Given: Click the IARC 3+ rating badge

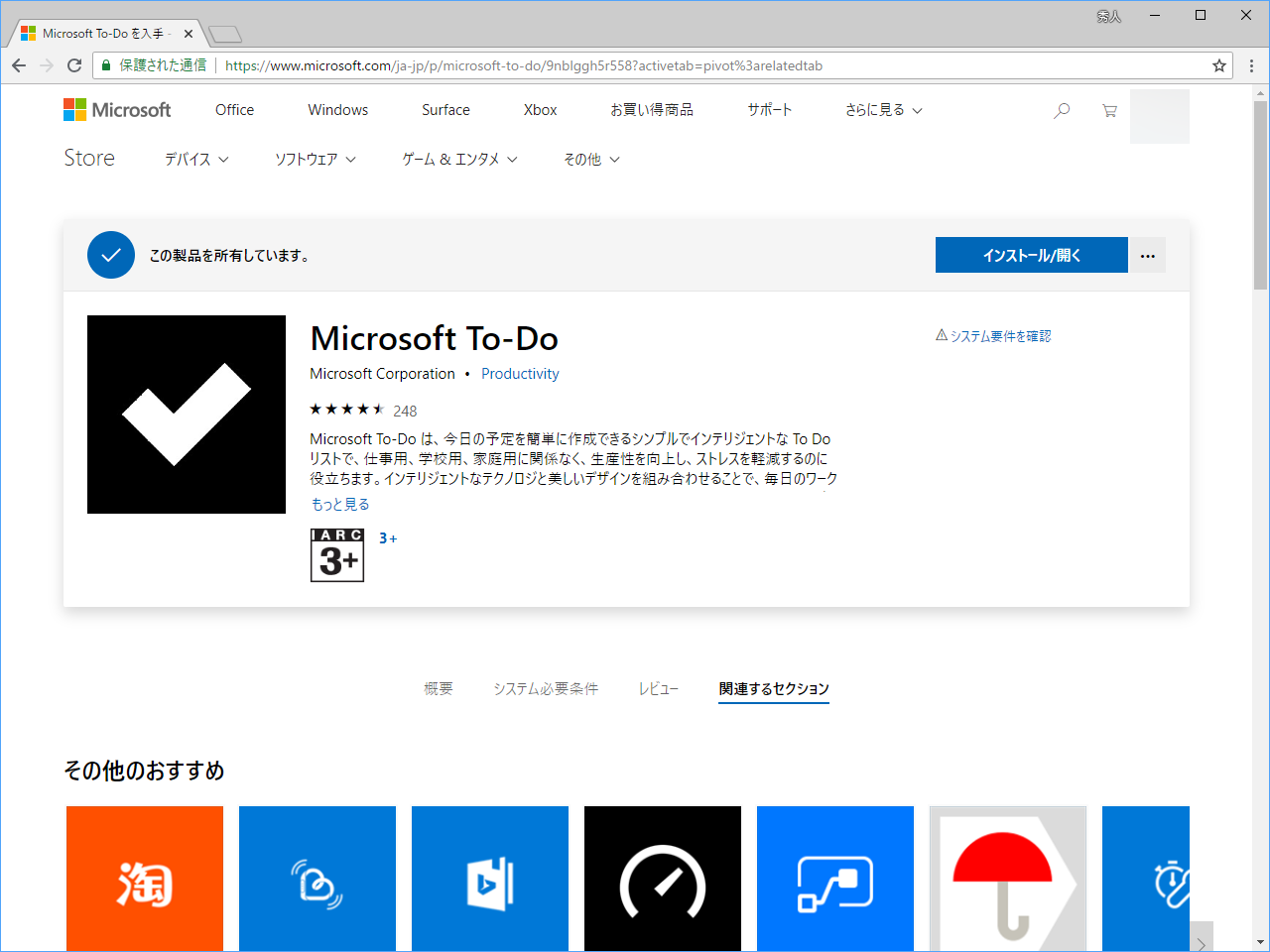Looking at the screenshot, I should [337, 555].
